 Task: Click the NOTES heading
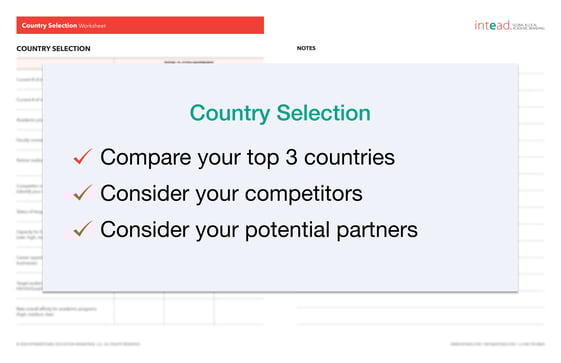tap(306, 48)
